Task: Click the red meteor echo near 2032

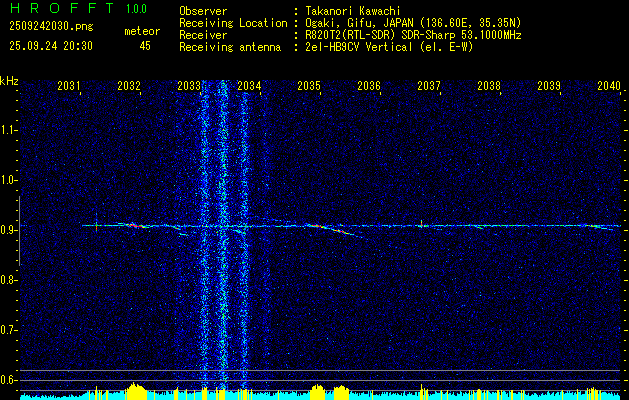Action: pyautogui.click(x=135, y=226)
